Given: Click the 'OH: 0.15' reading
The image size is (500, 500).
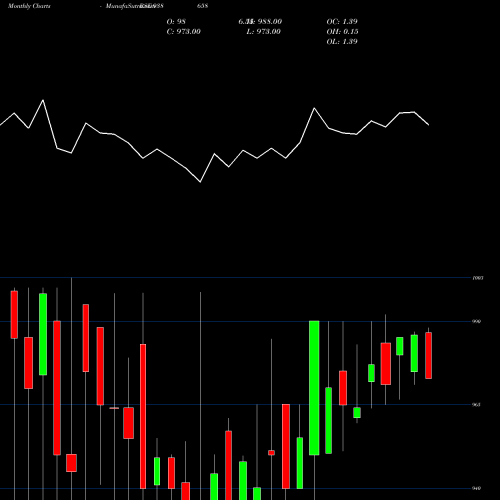Looking at the screenshot, I should click(x=342, y=32).
